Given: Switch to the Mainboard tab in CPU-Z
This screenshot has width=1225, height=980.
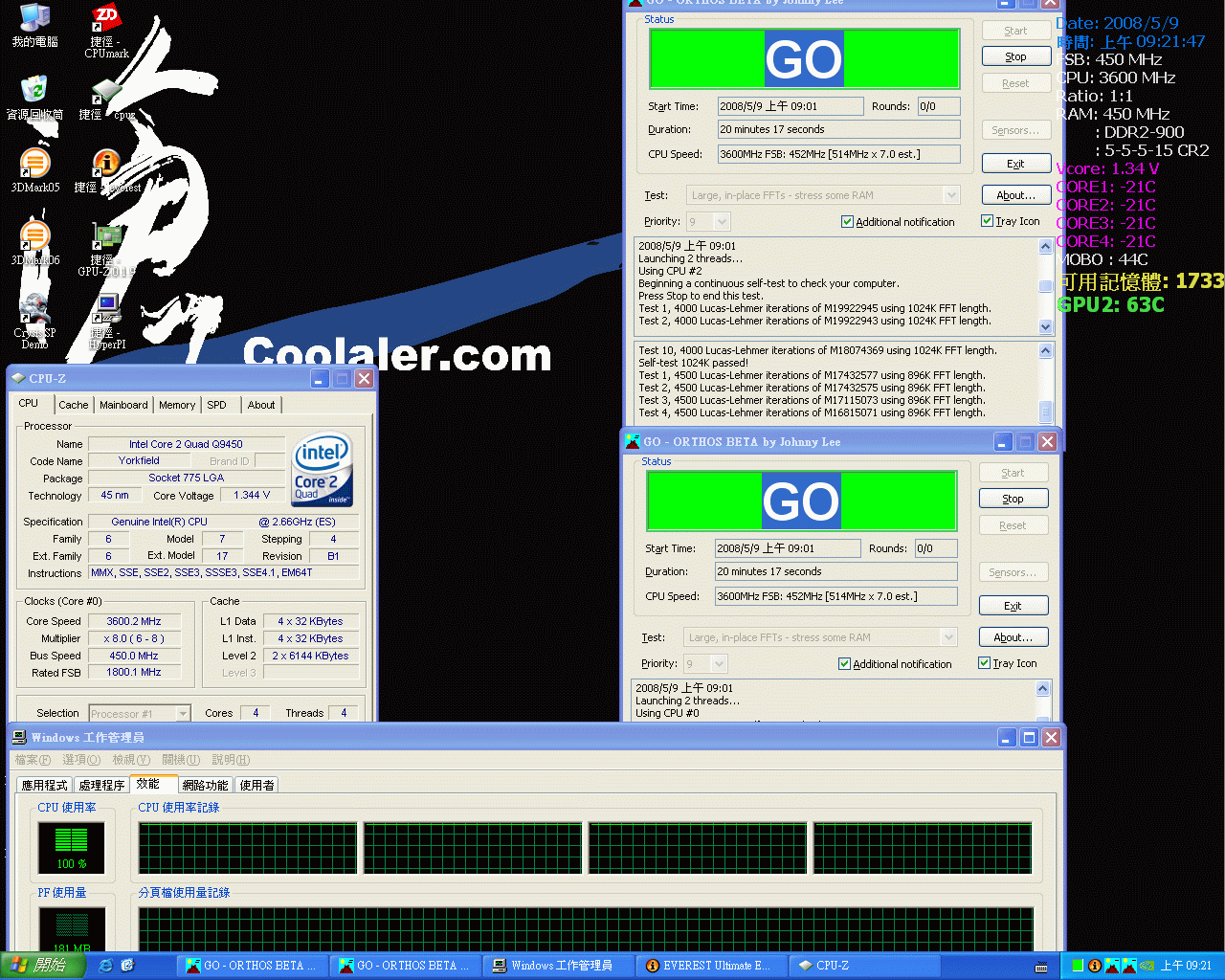Looking at the screenshot, I should pyautogui.click(x=123, y=405).
